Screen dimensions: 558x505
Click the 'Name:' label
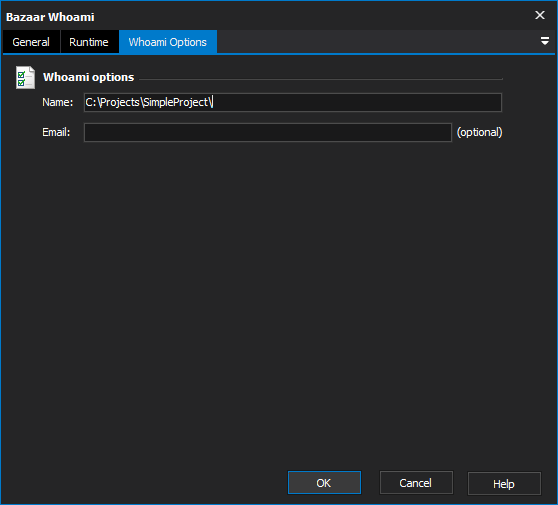pyautogui.click(x=58, y=102)
